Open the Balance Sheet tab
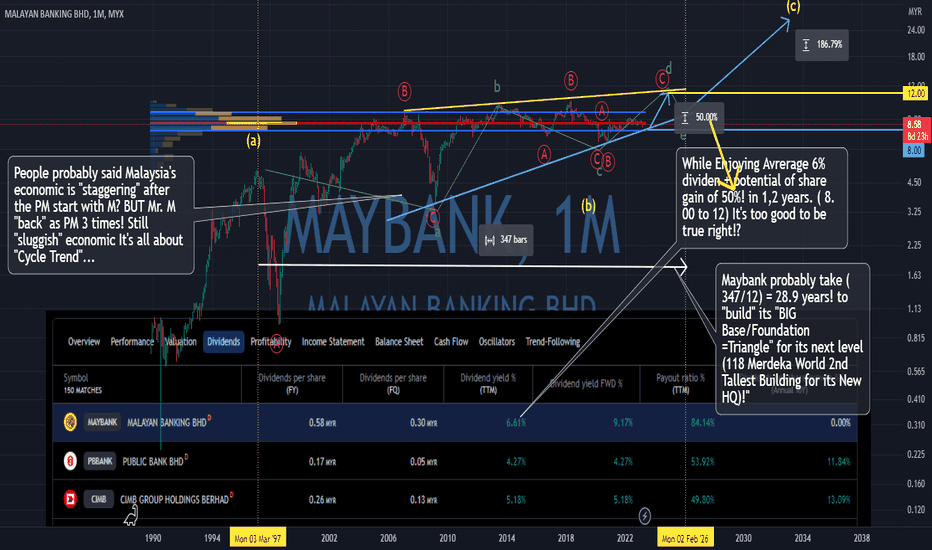 coord(399,342)
